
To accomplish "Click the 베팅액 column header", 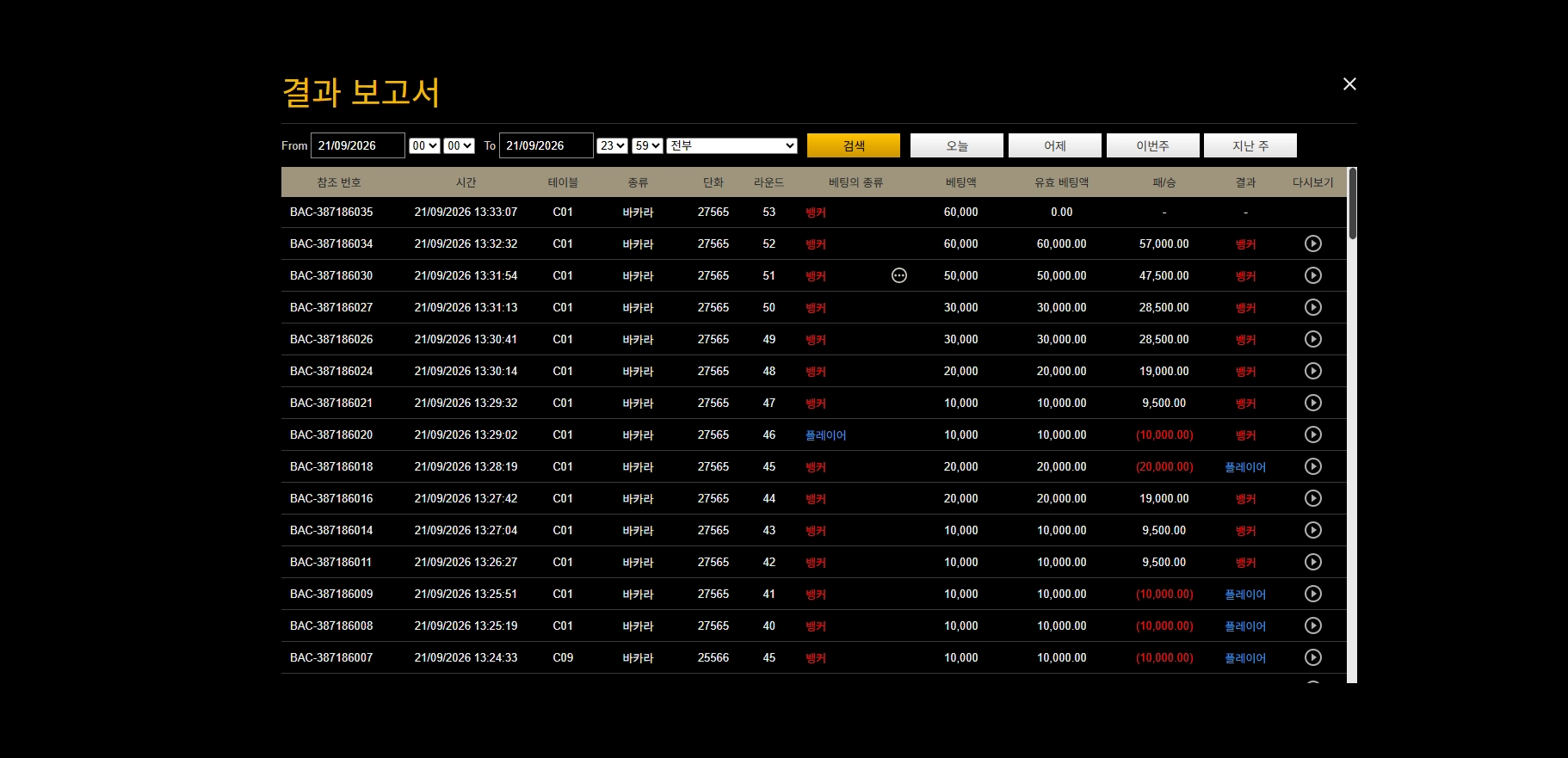I will coord(961,182).
